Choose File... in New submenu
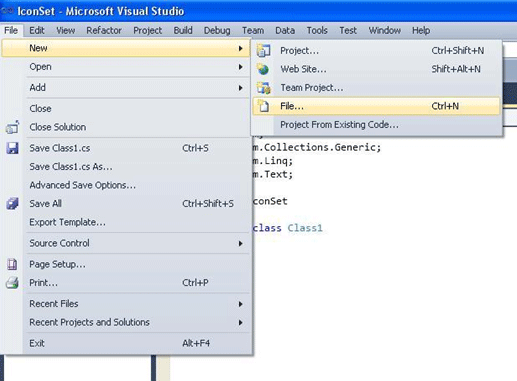This screenshot has width=517, height=381. point(377,106)
